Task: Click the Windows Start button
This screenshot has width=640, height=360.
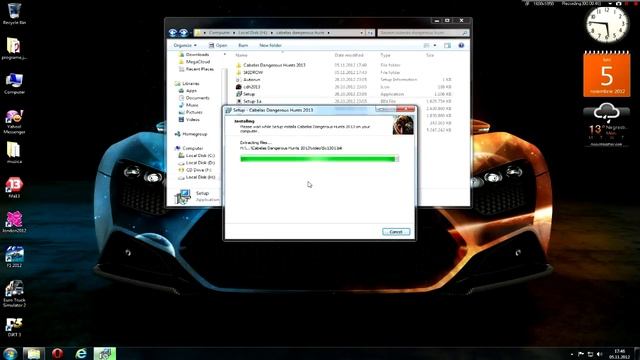Action: pos(10,353)
